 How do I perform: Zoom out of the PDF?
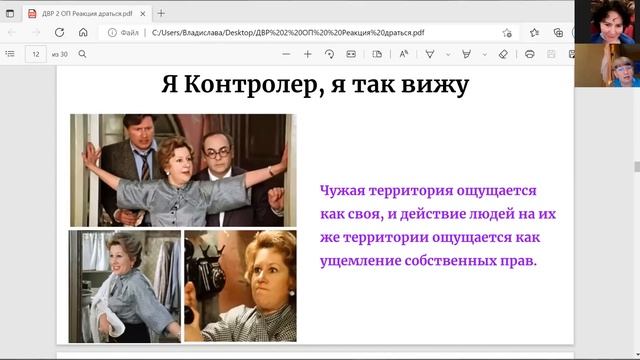(x=286, y=54)
